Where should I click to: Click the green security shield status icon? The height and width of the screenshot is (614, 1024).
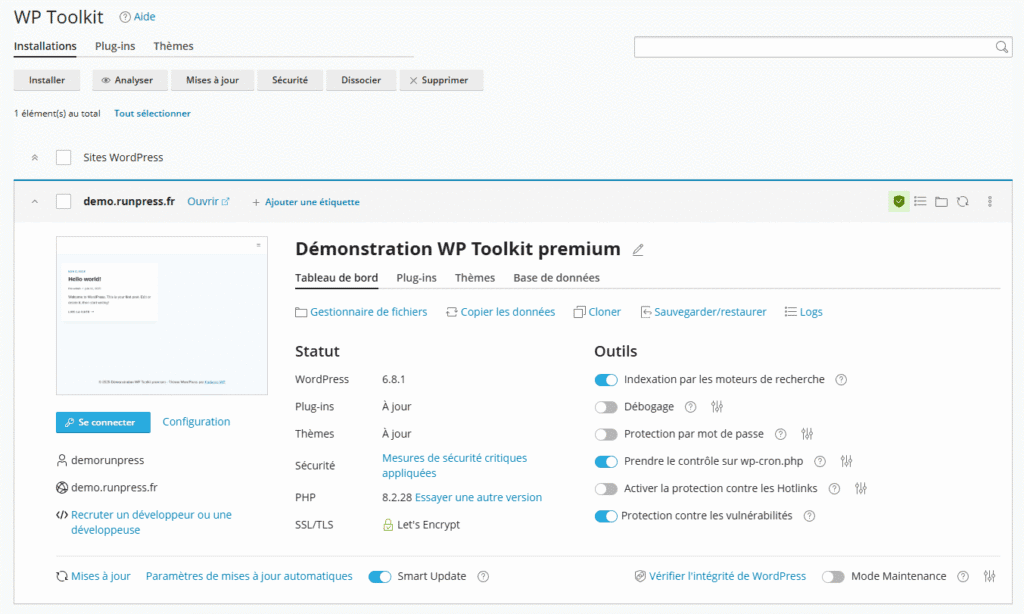coord(899,202)
